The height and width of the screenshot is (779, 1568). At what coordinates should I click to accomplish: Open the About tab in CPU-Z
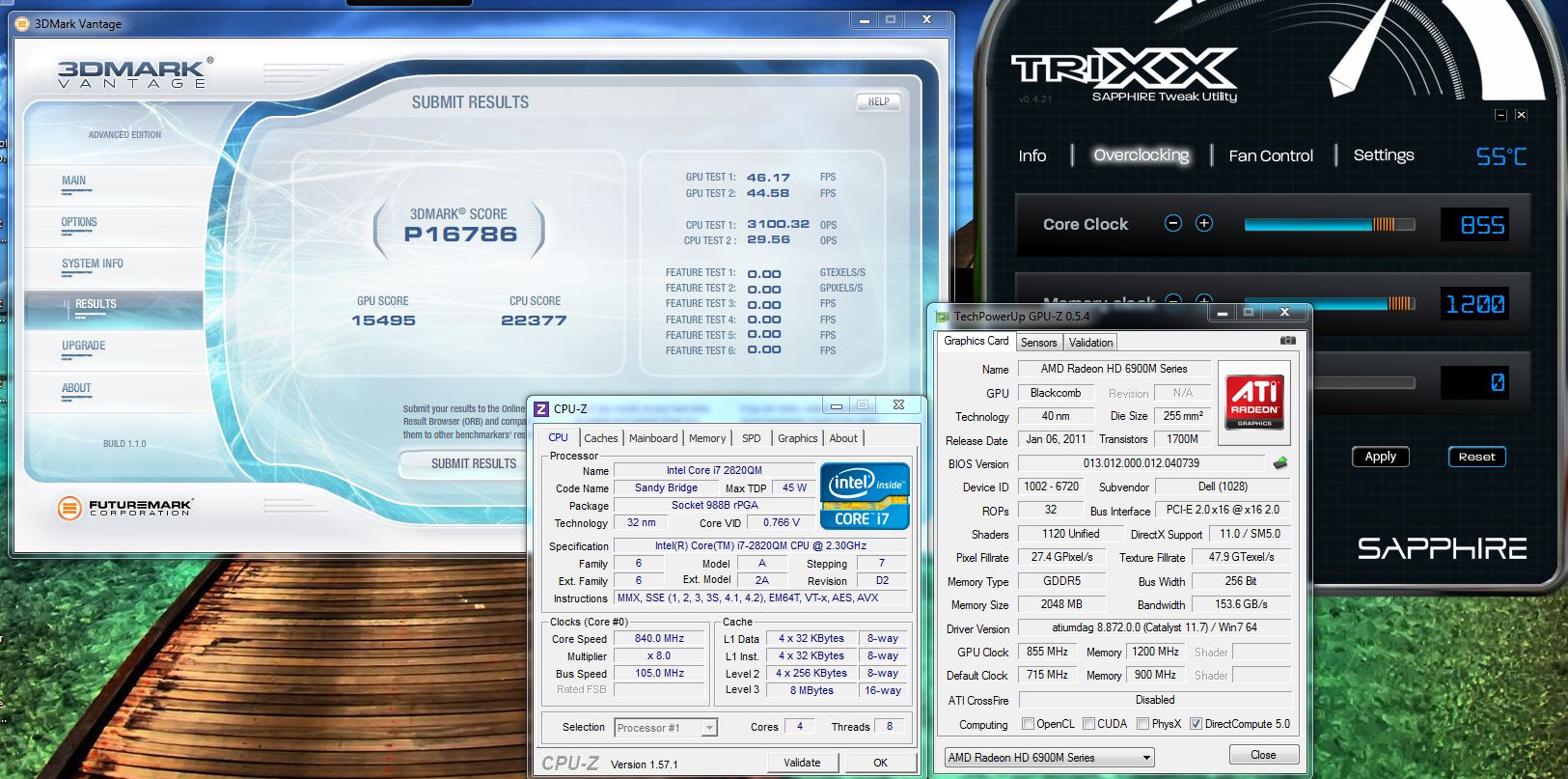click(x=843, y=438)
